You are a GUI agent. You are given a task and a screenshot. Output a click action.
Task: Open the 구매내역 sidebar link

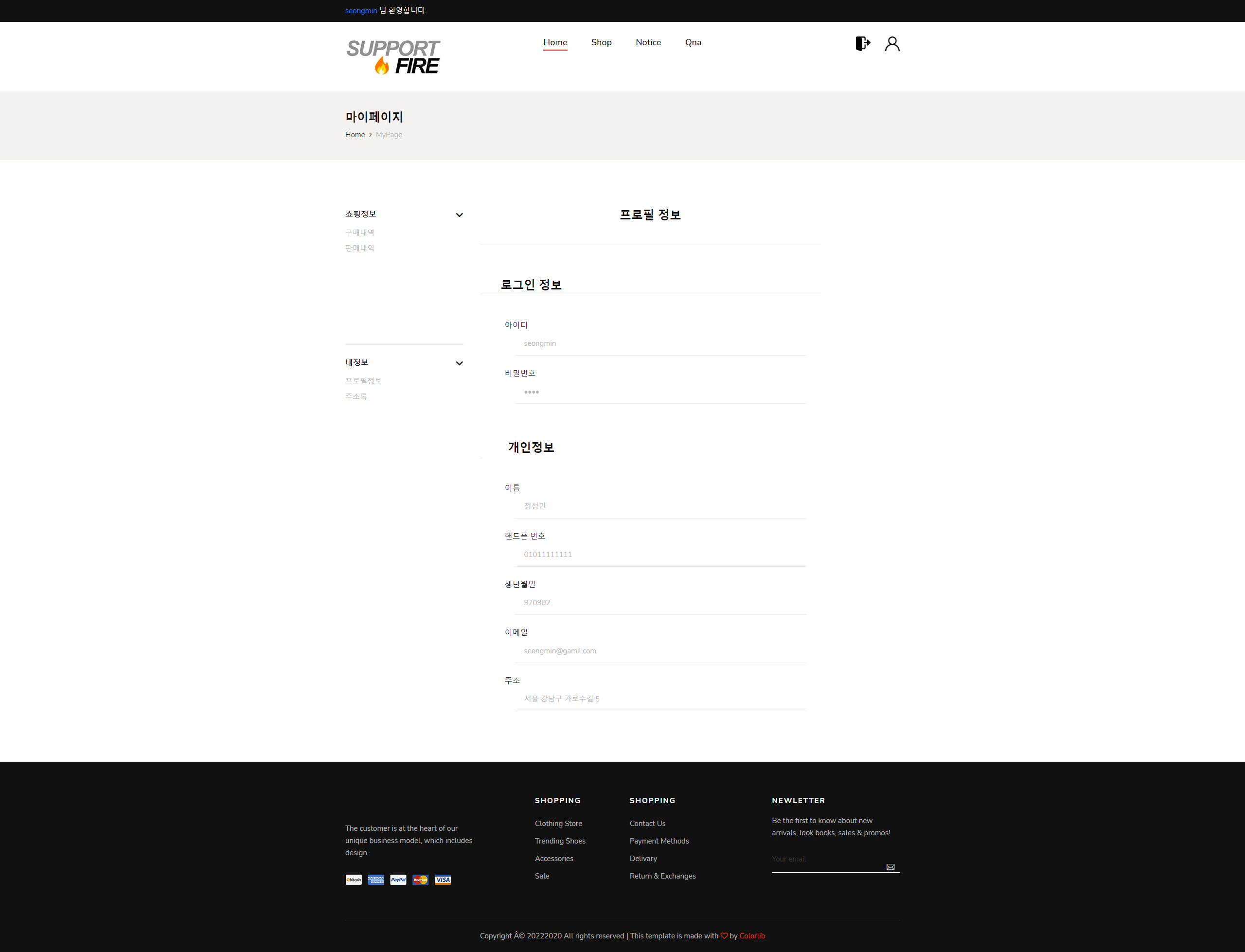coord(359,232)
